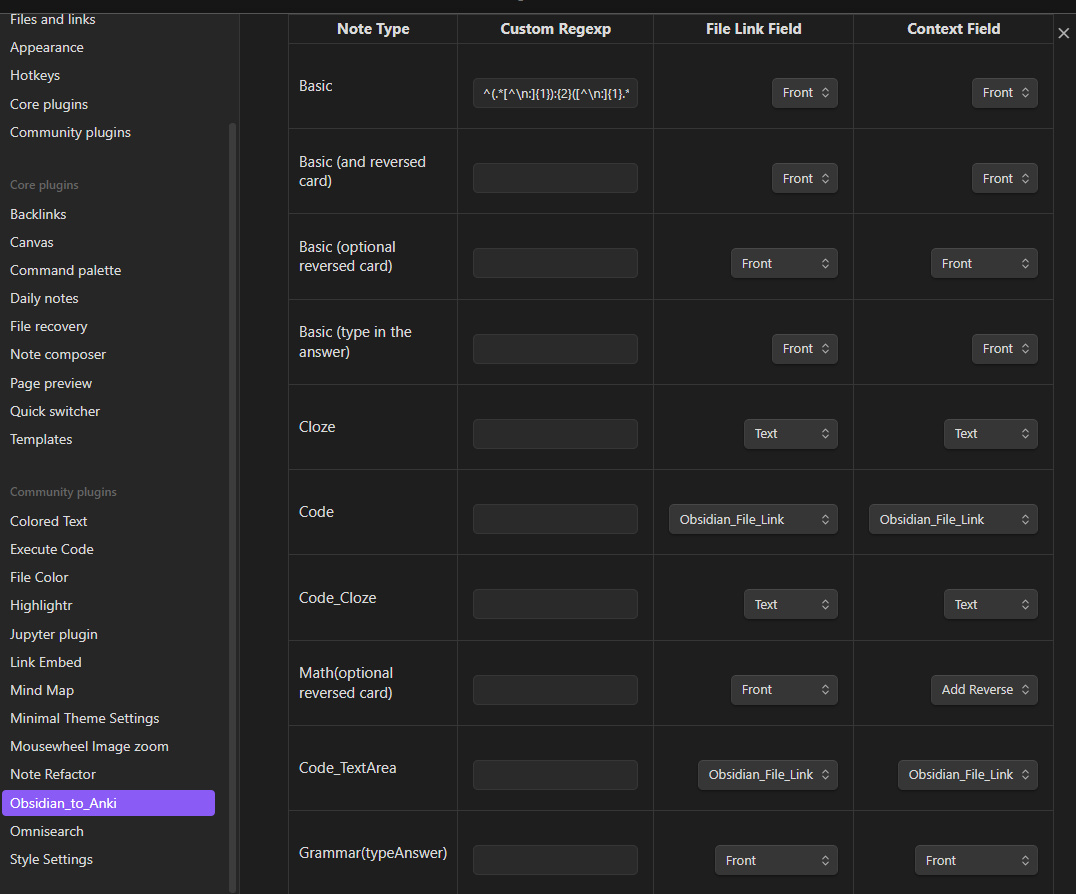Expand Code_TextArea Context Field dropdown

[967, 775]
